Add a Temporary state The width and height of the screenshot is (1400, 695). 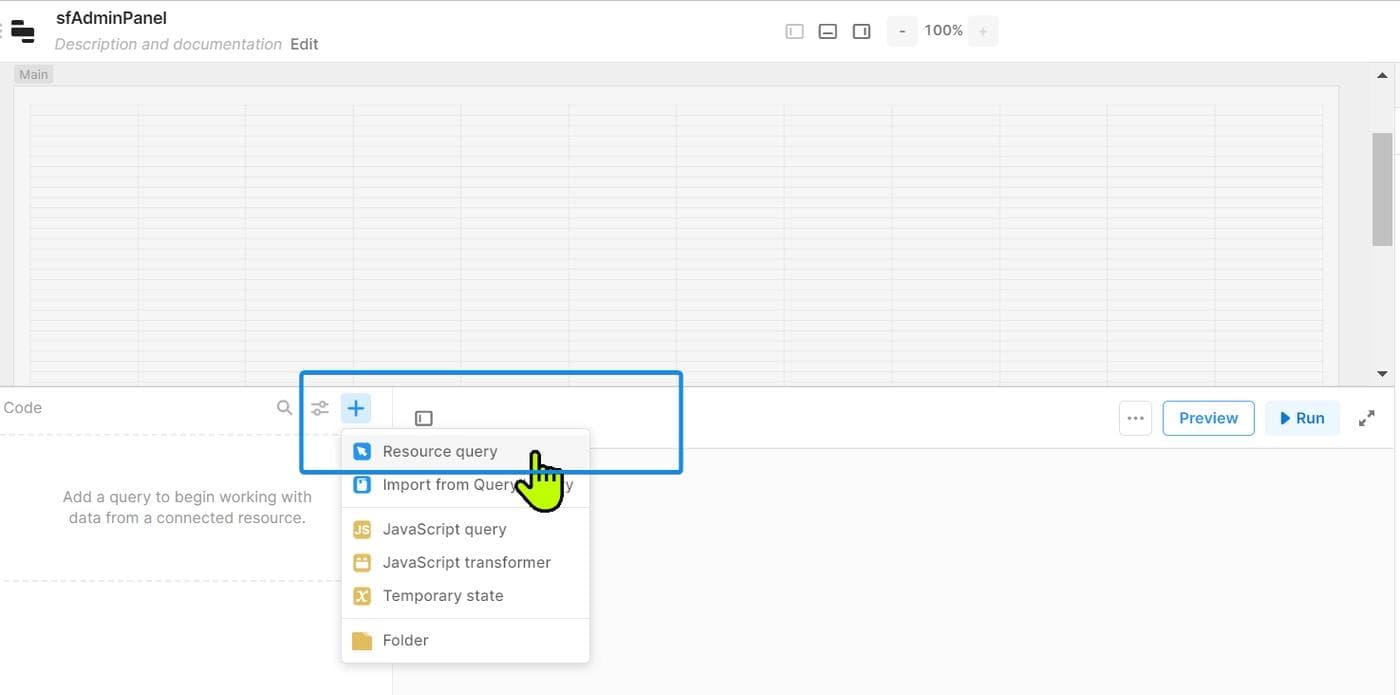coord(442,595)
